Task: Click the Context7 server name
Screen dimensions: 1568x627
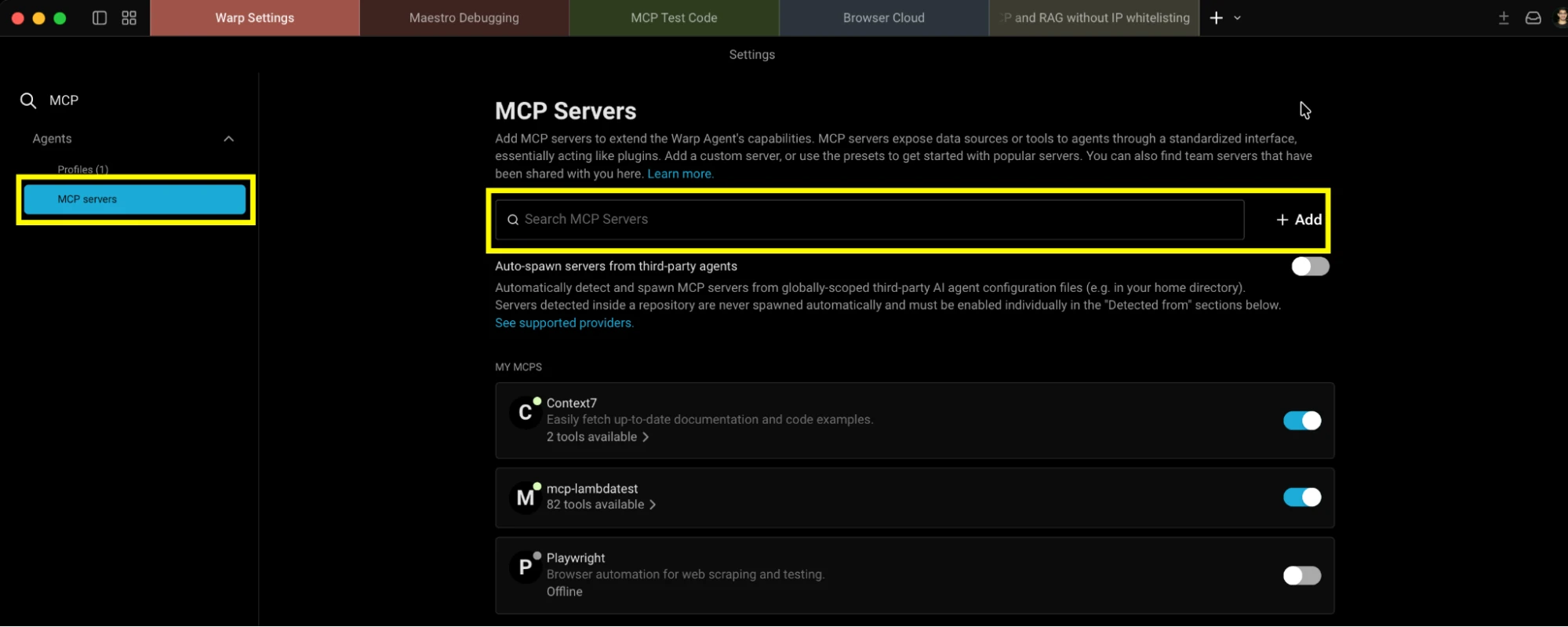Action: [572, 403]
